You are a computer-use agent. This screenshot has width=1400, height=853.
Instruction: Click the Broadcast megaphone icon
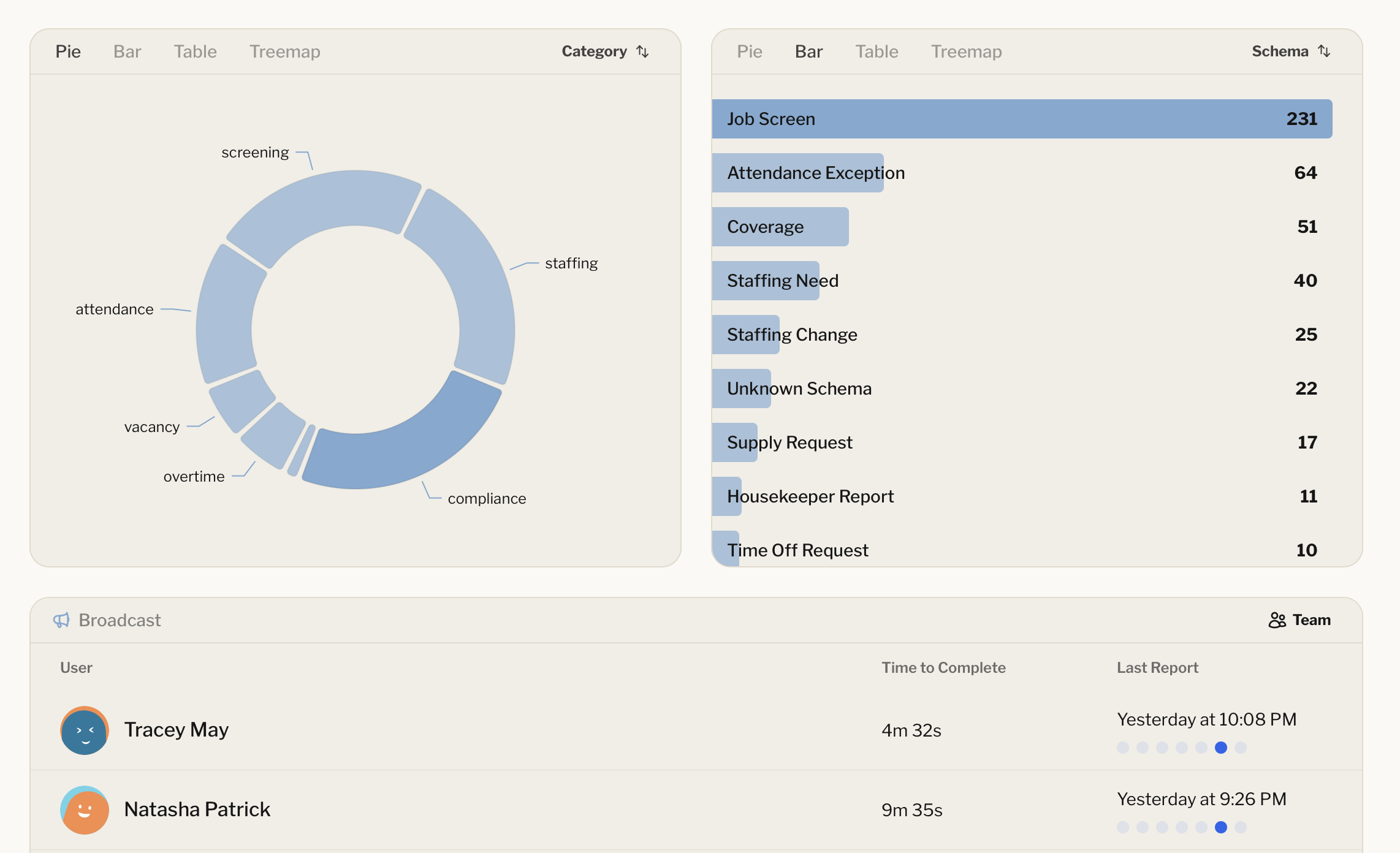coord(61,621)
